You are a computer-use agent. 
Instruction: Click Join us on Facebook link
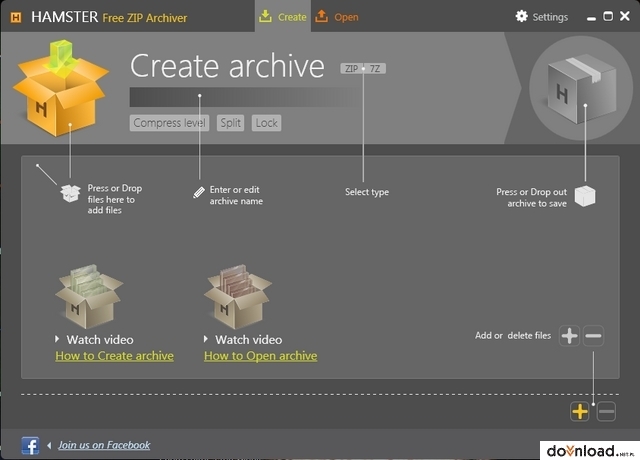click(x=104, y=445)
